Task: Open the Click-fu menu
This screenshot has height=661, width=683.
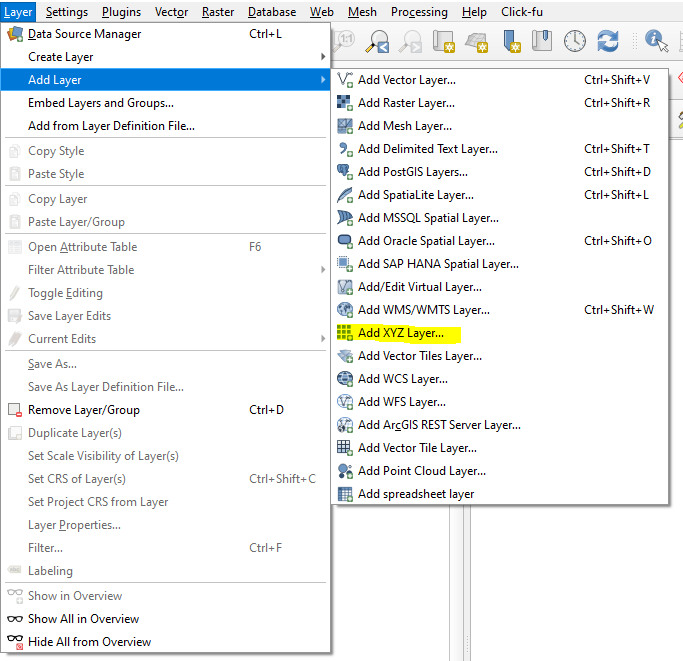Action: [521, 12]
